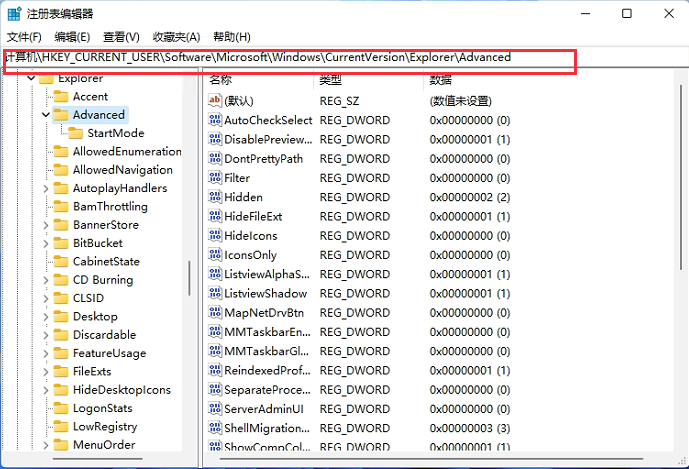This screenshot has height=469, width=689.
Task: Select the IconsOnly DWORD value icon
Action: pos(215,254)
